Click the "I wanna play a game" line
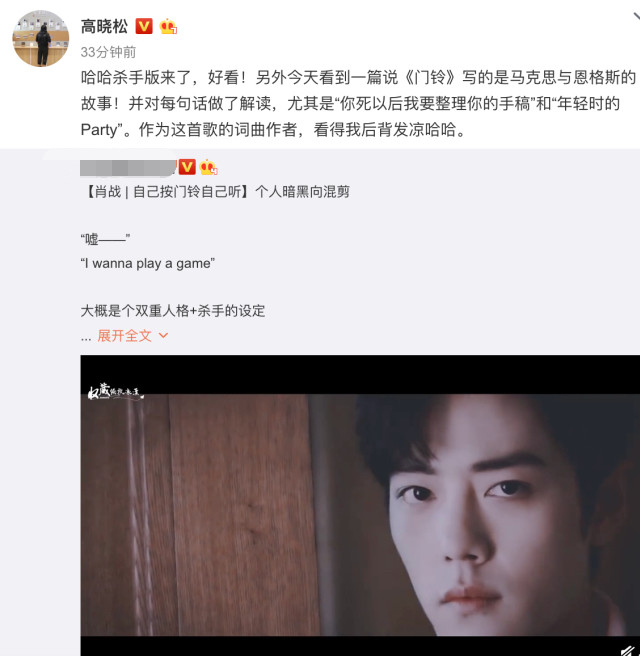The image size is (640, 656). [x=148, y=264]
